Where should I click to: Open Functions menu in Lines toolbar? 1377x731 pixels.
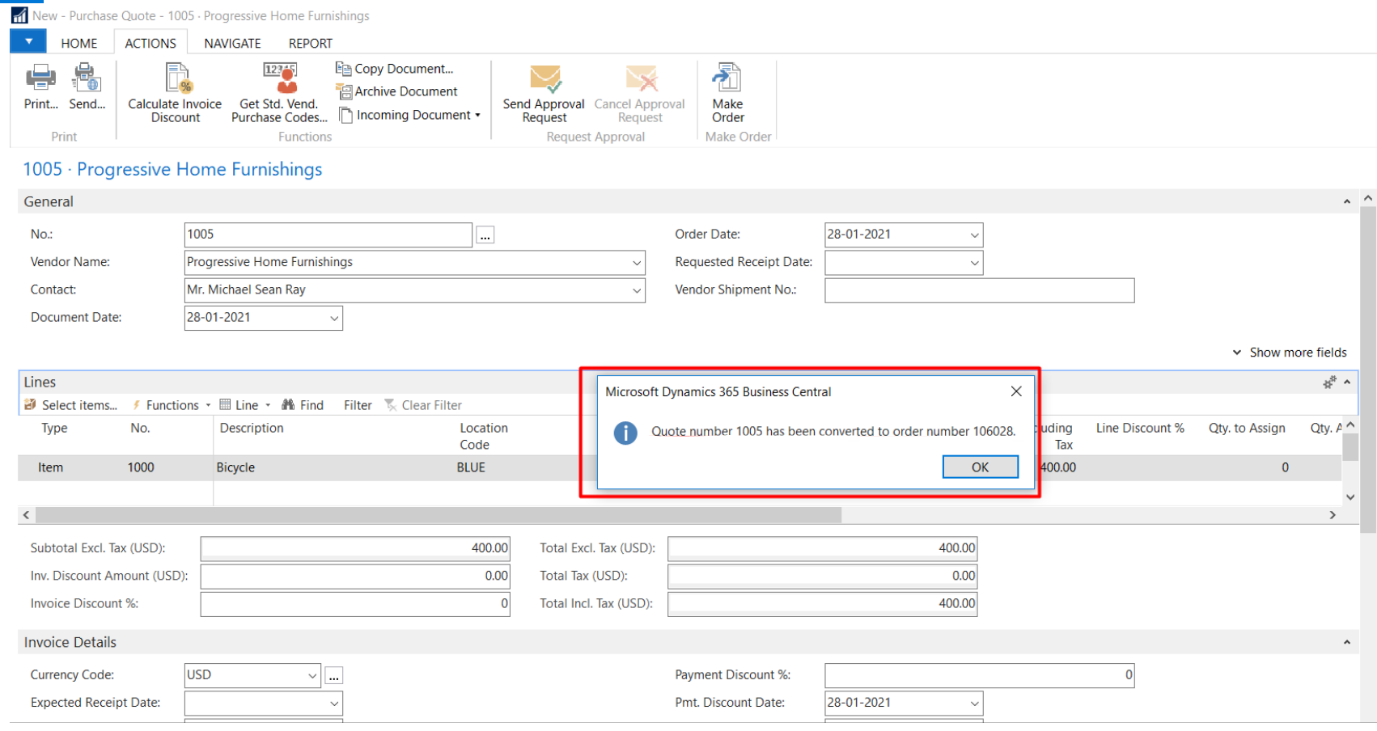coord(171,405)
